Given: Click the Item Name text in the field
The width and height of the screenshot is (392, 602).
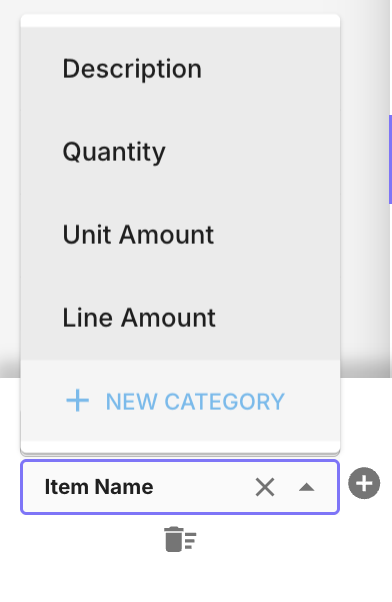Looking at the screenshot, I should tap(99, 487).
